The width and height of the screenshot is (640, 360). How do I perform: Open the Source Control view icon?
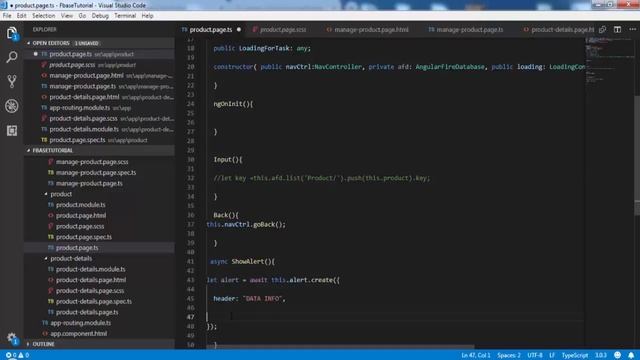(x=12, y=81)
